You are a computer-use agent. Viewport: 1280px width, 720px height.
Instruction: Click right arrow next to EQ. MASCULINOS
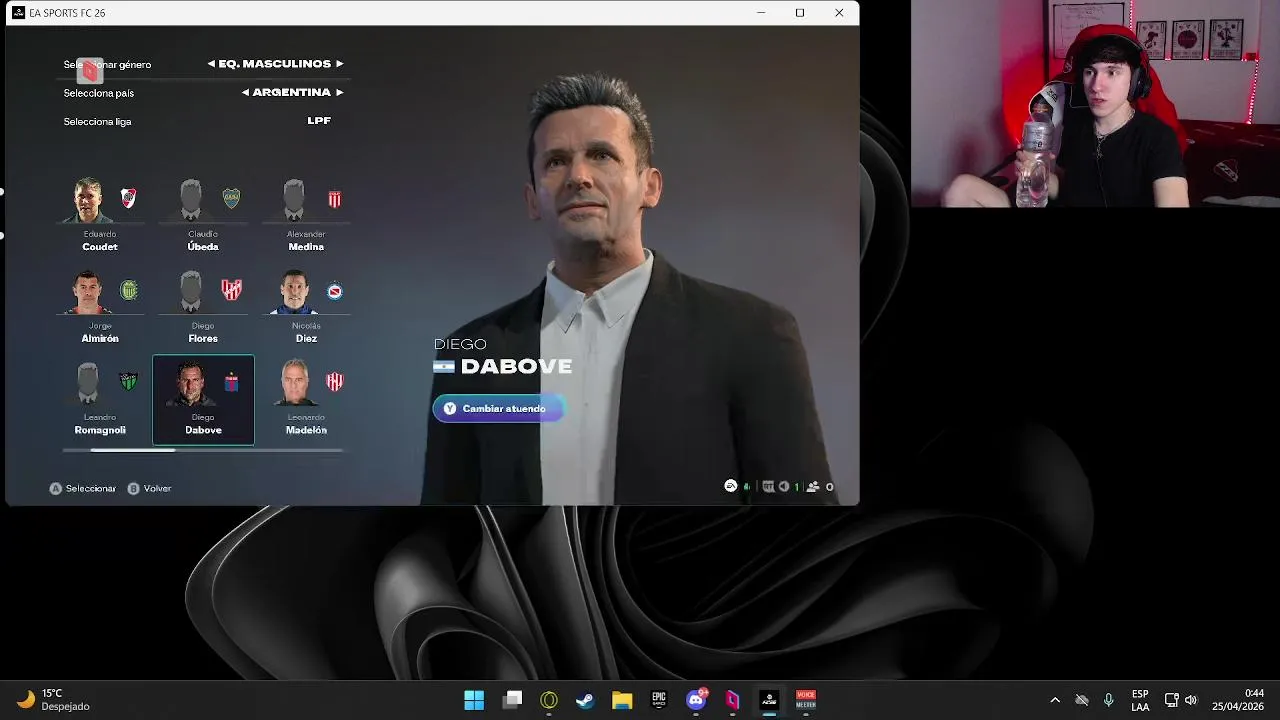339,64
